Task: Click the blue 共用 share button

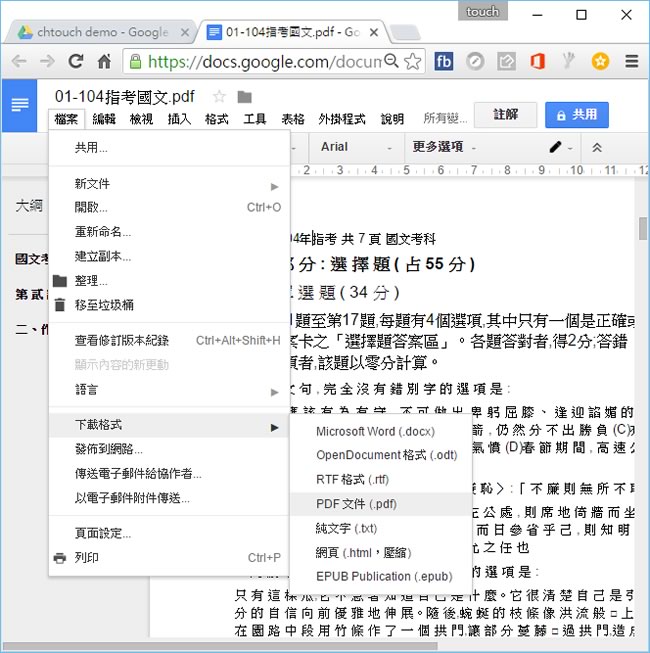Action: pos(575,115)
